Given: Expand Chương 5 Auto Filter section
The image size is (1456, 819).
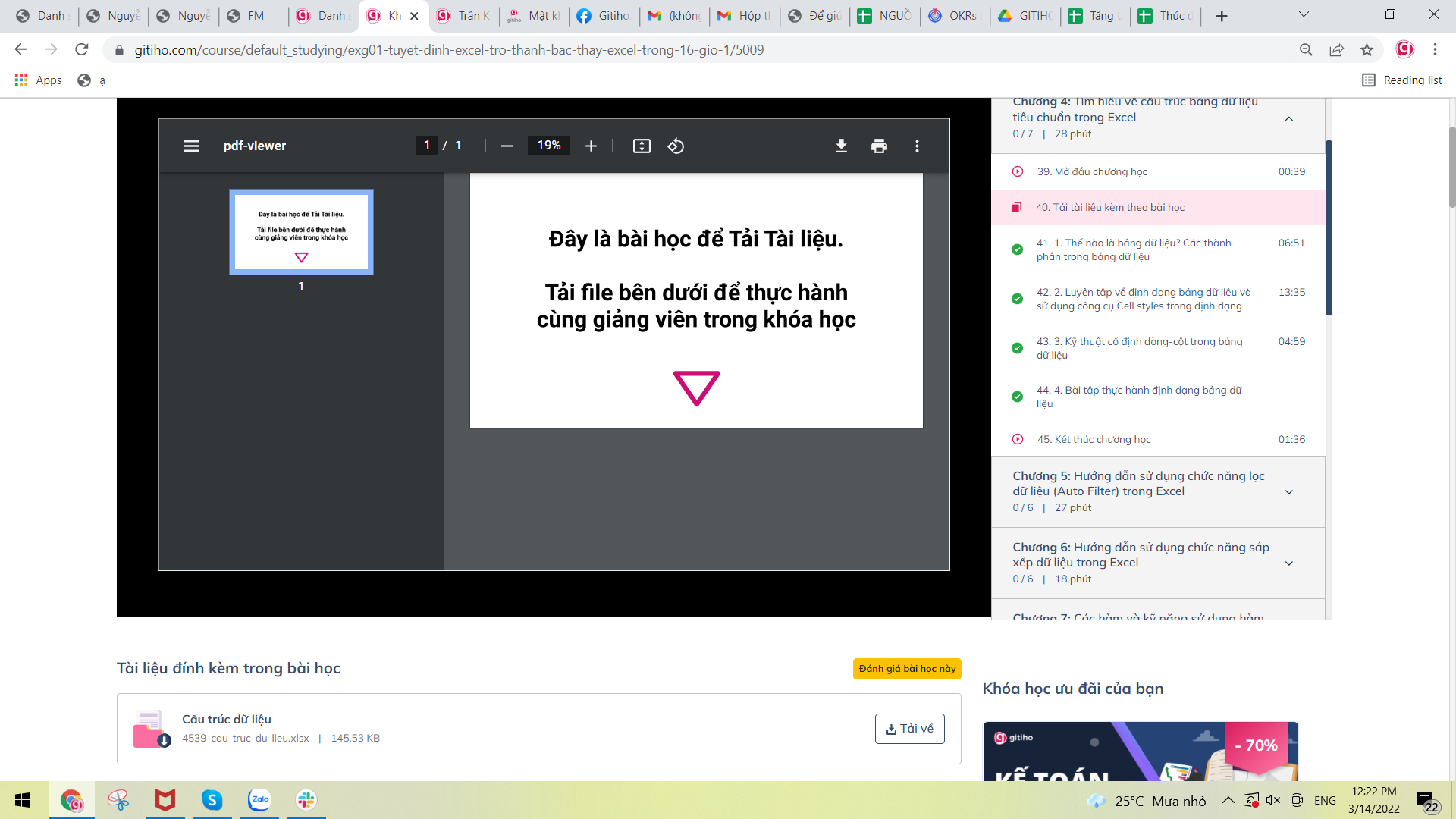Looking at the screenshot, I should [1288, 492].
